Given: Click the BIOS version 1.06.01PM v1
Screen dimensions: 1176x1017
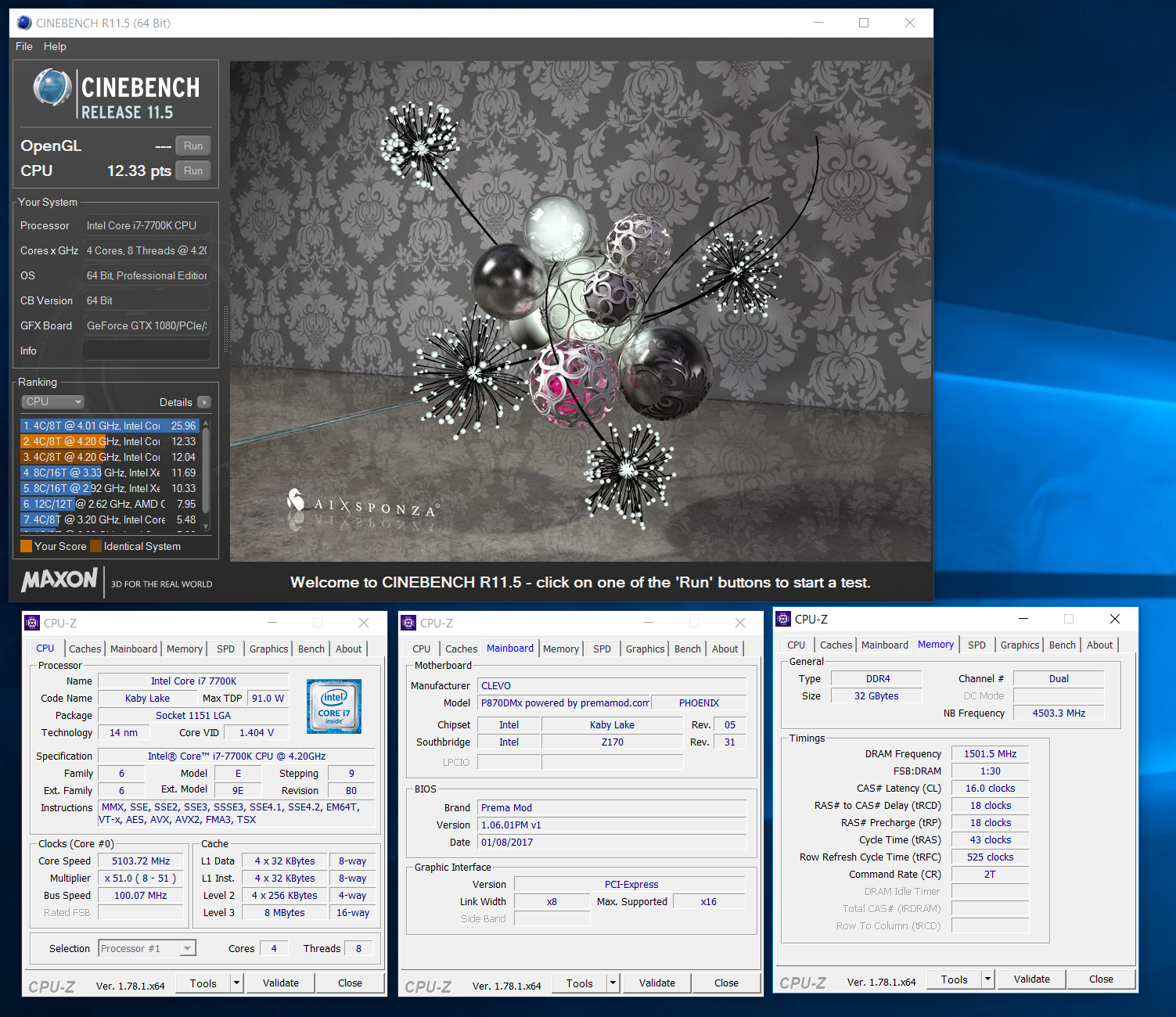Looking at the screenshot, I should [x=612, y=825].
